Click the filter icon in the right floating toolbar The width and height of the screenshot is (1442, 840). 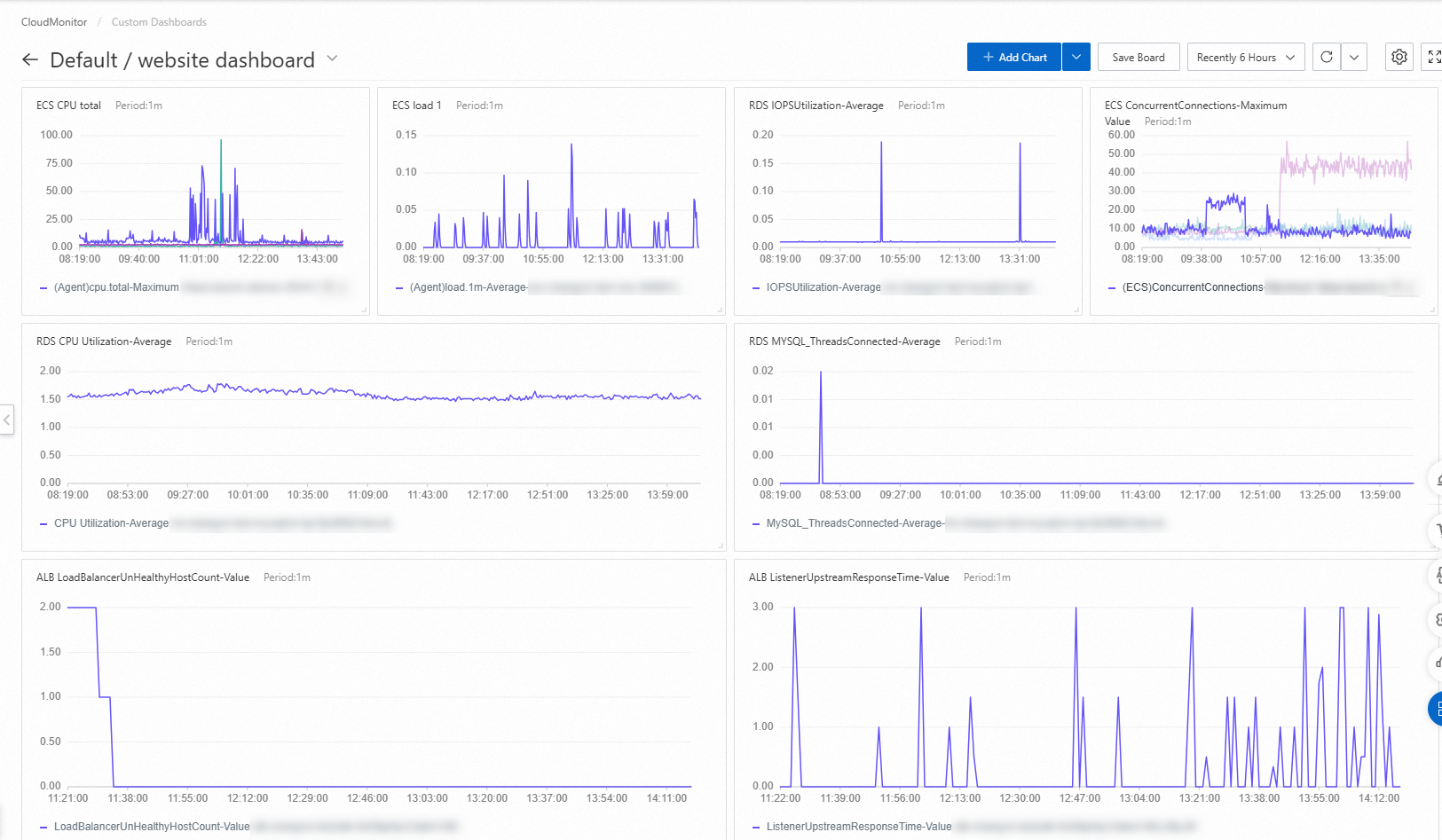click(1438, 530)
